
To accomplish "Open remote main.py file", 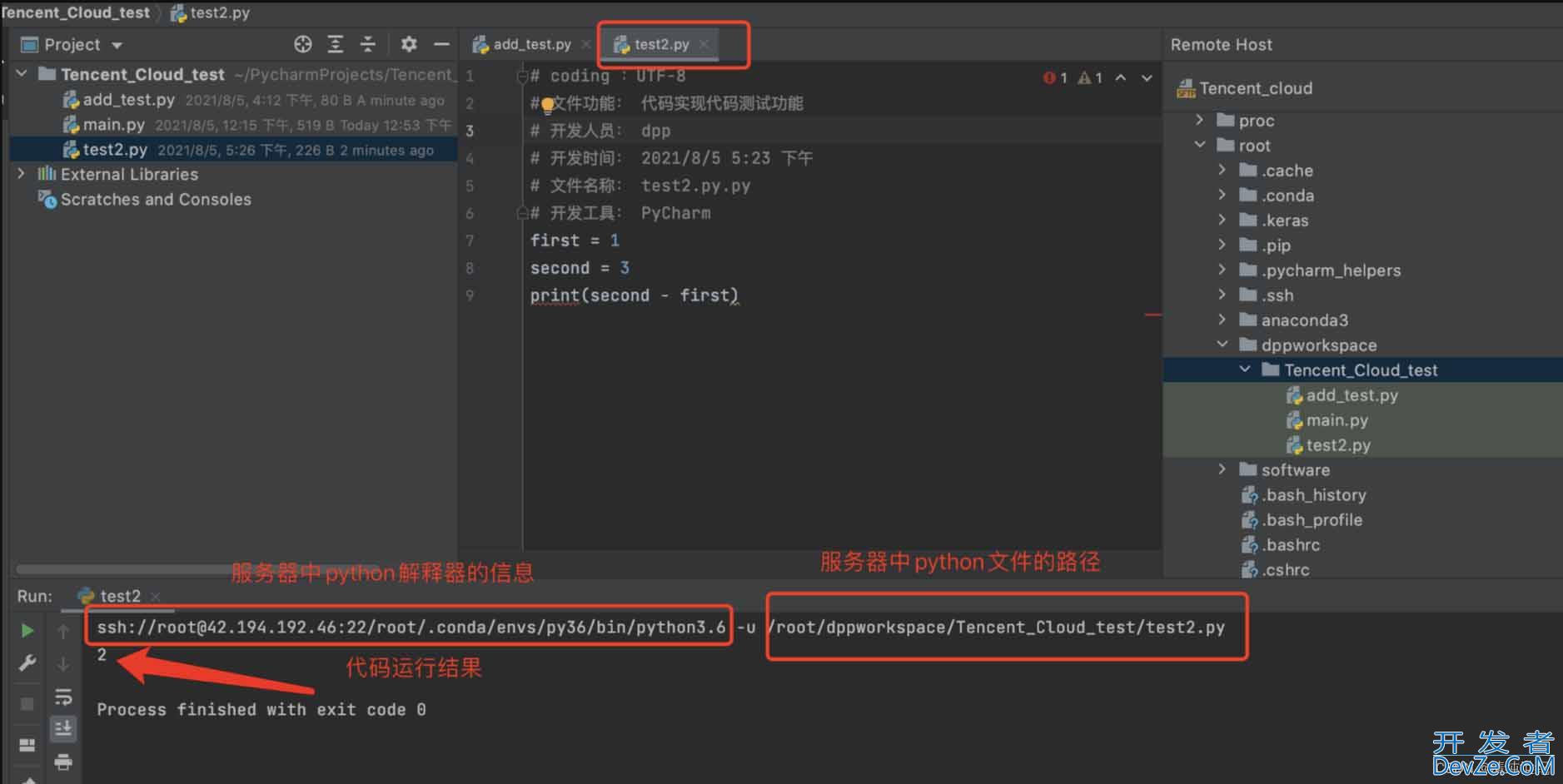I will [x=1327, y=420].
